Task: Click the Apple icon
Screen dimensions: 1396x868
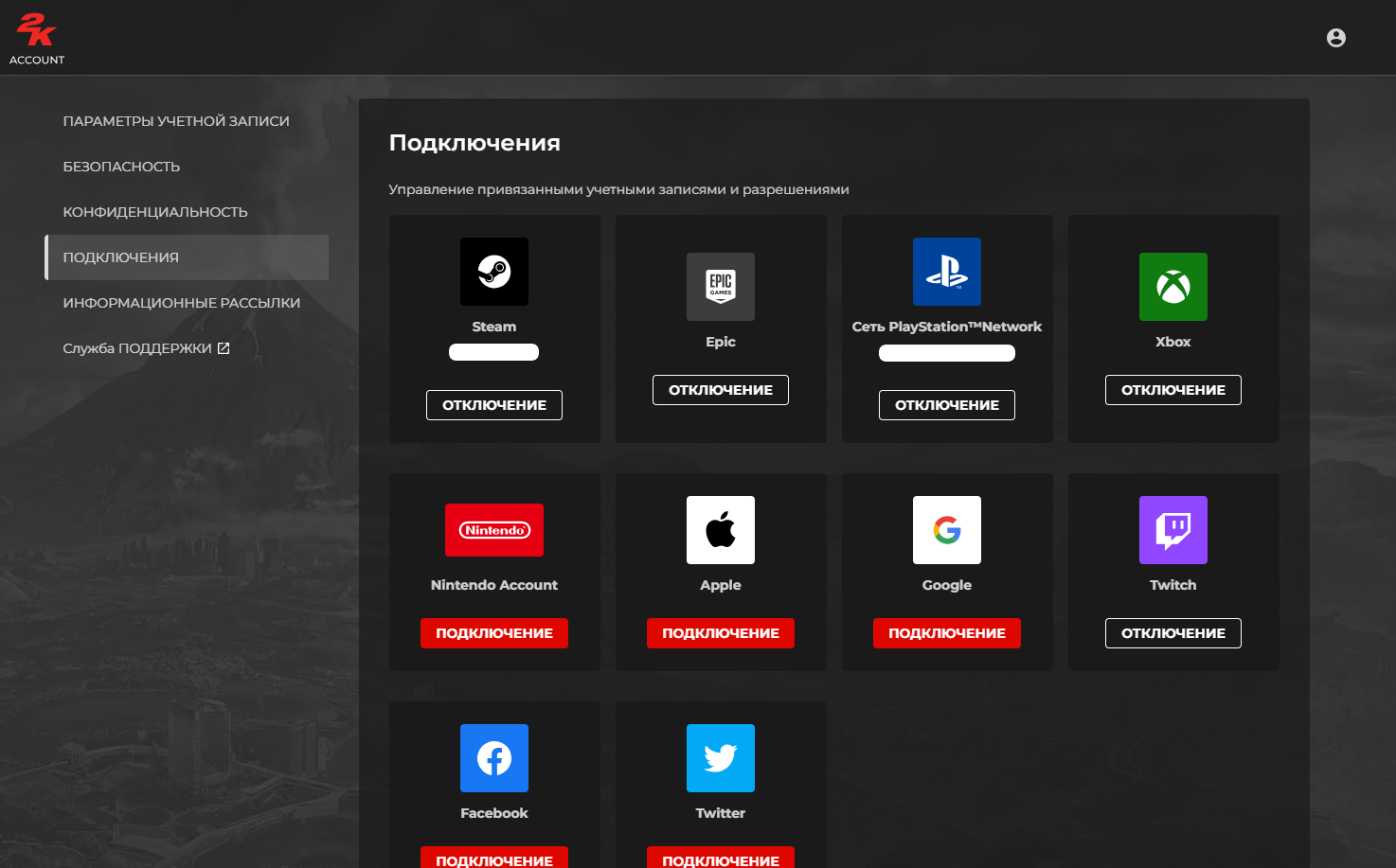Action: (x=721, y=530)
